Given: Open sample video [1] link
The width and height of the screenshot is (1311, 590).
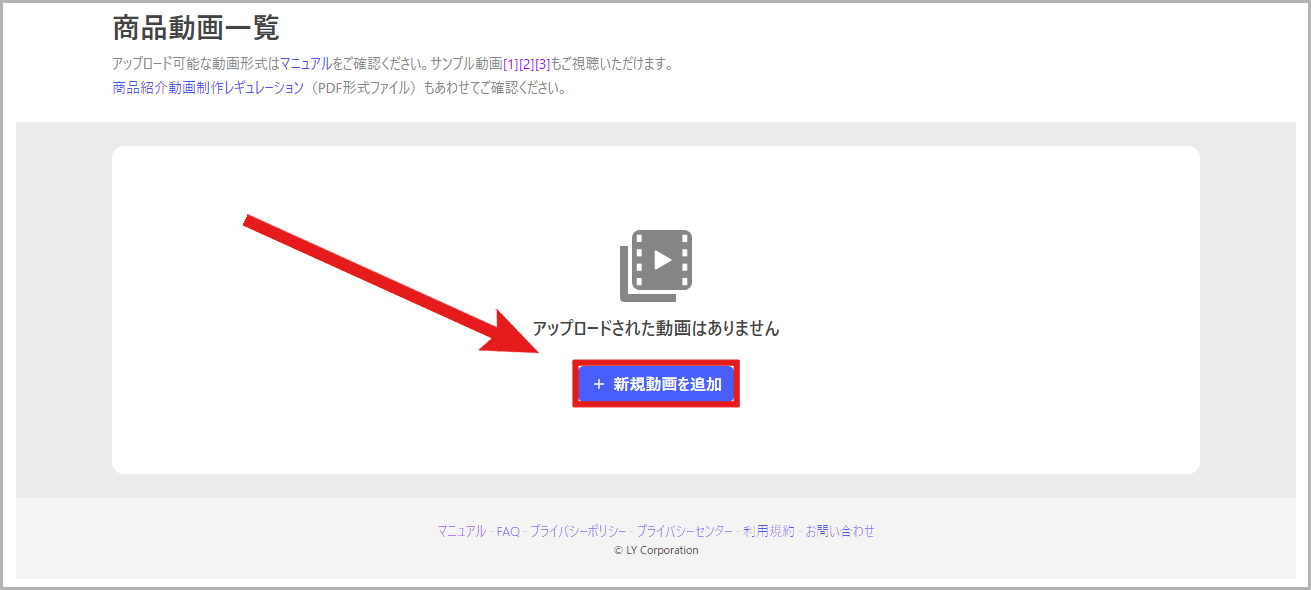Looking at the screenshot, I should click(511, 64).
